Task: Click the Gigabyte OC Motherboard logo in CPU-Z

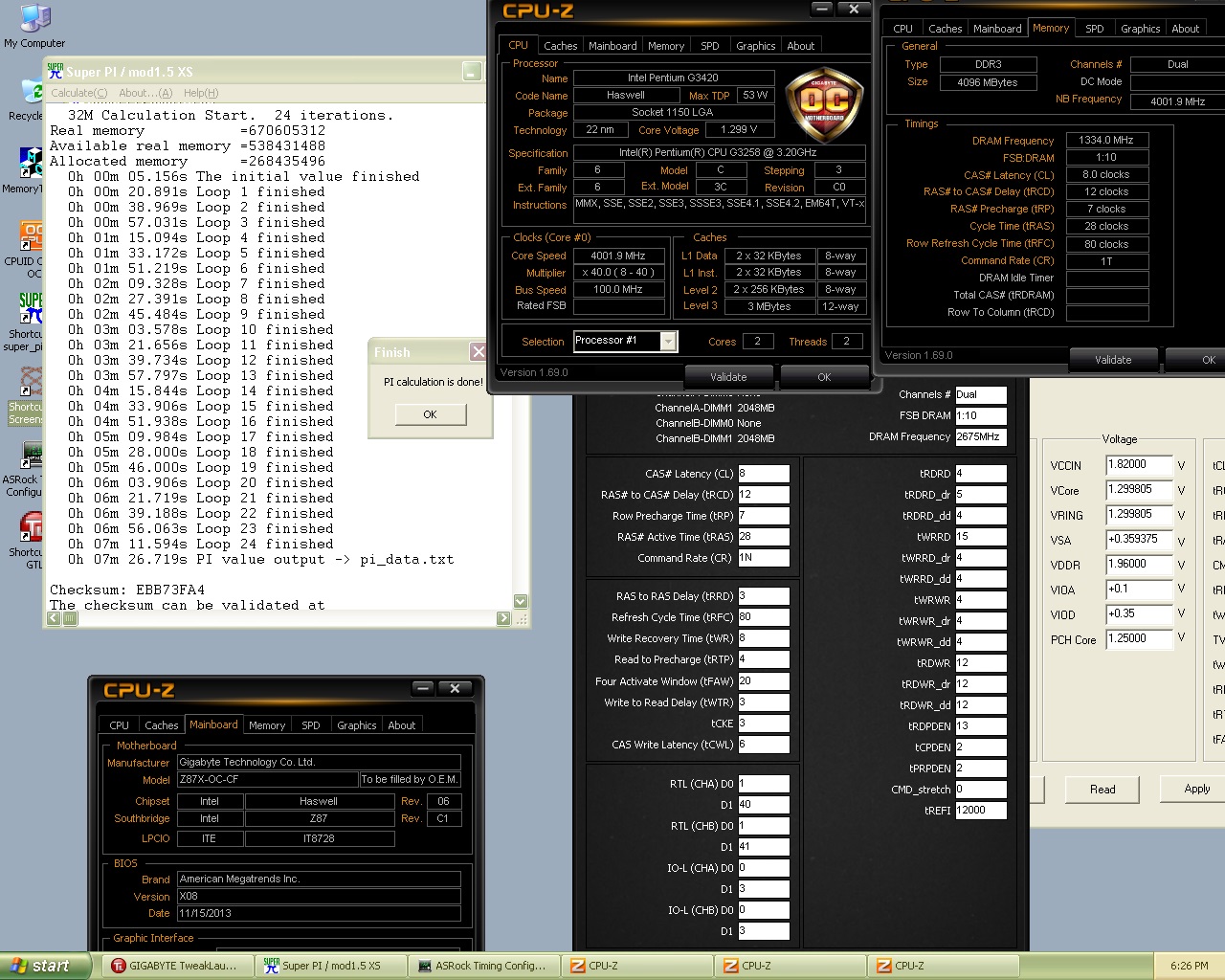Action: 824,104
